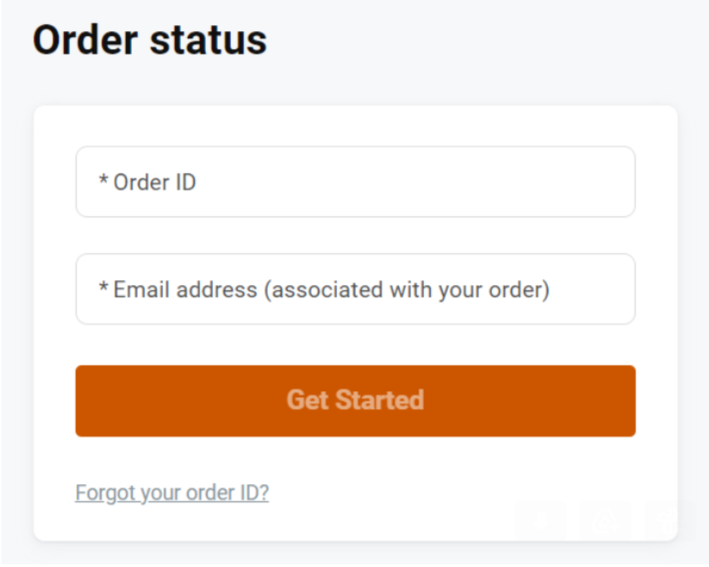Click the faint download arrow icon

540,520
